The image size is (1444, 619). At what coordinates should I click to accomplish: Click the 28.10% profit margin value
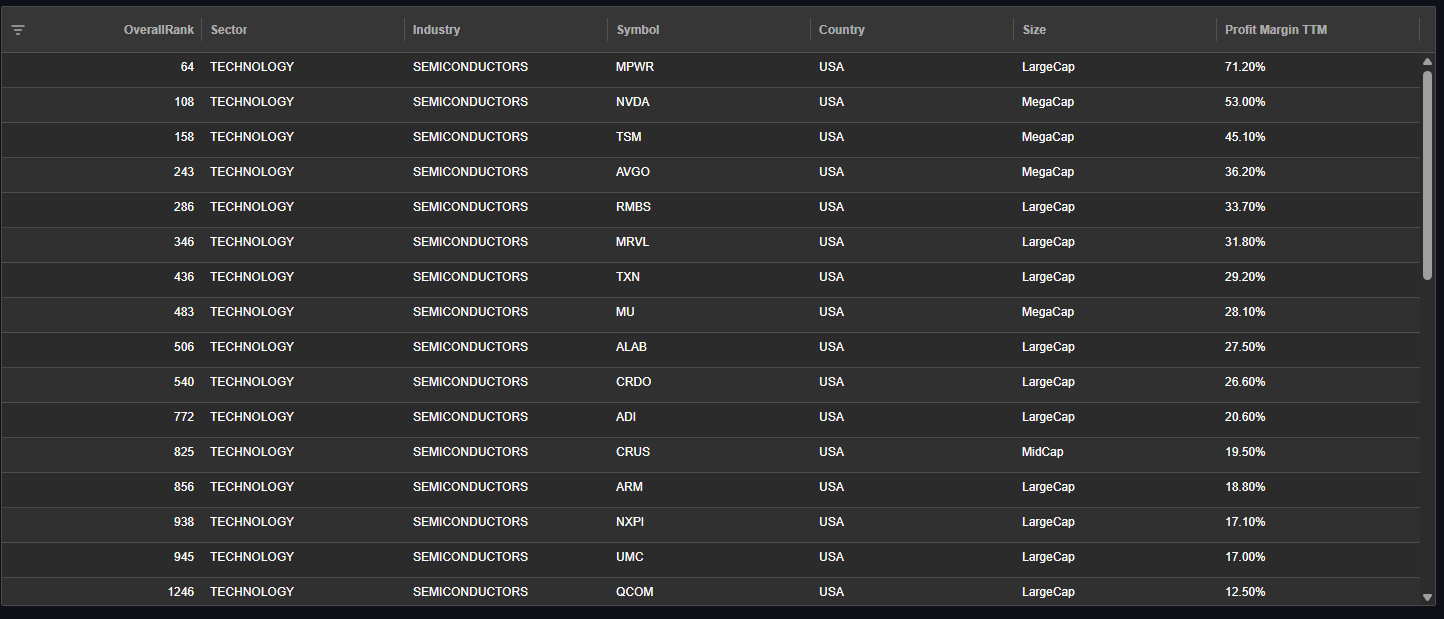1245,312
